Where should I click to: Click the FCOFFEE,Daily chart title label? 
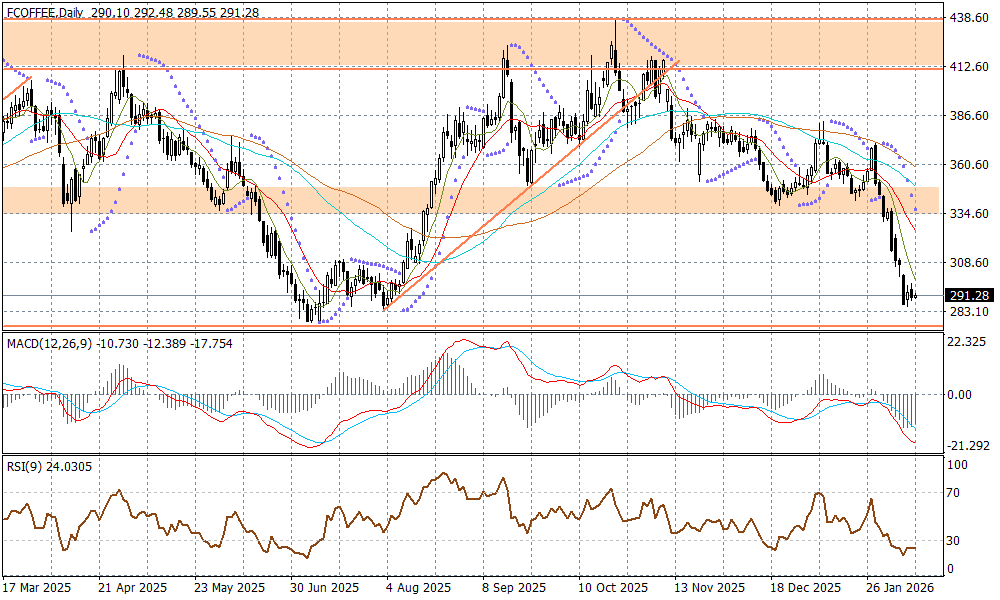pyautogui.click(x=44, y=12)
